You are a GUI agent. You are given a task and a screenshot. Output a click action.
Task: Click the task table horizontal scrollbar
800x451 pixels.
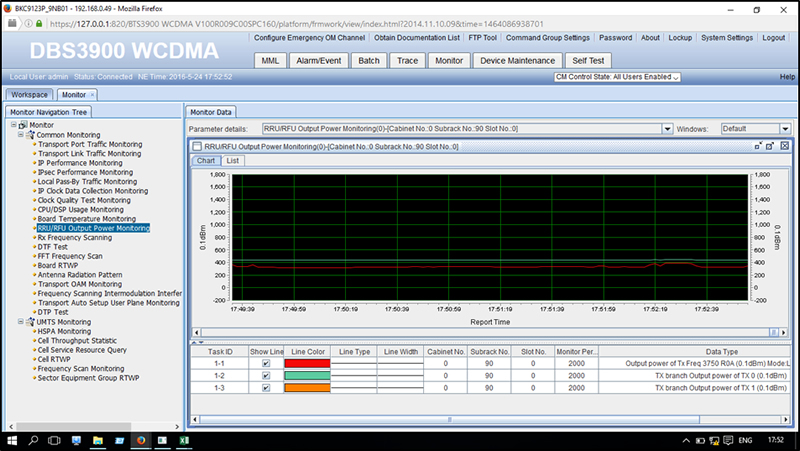(449, 419)
